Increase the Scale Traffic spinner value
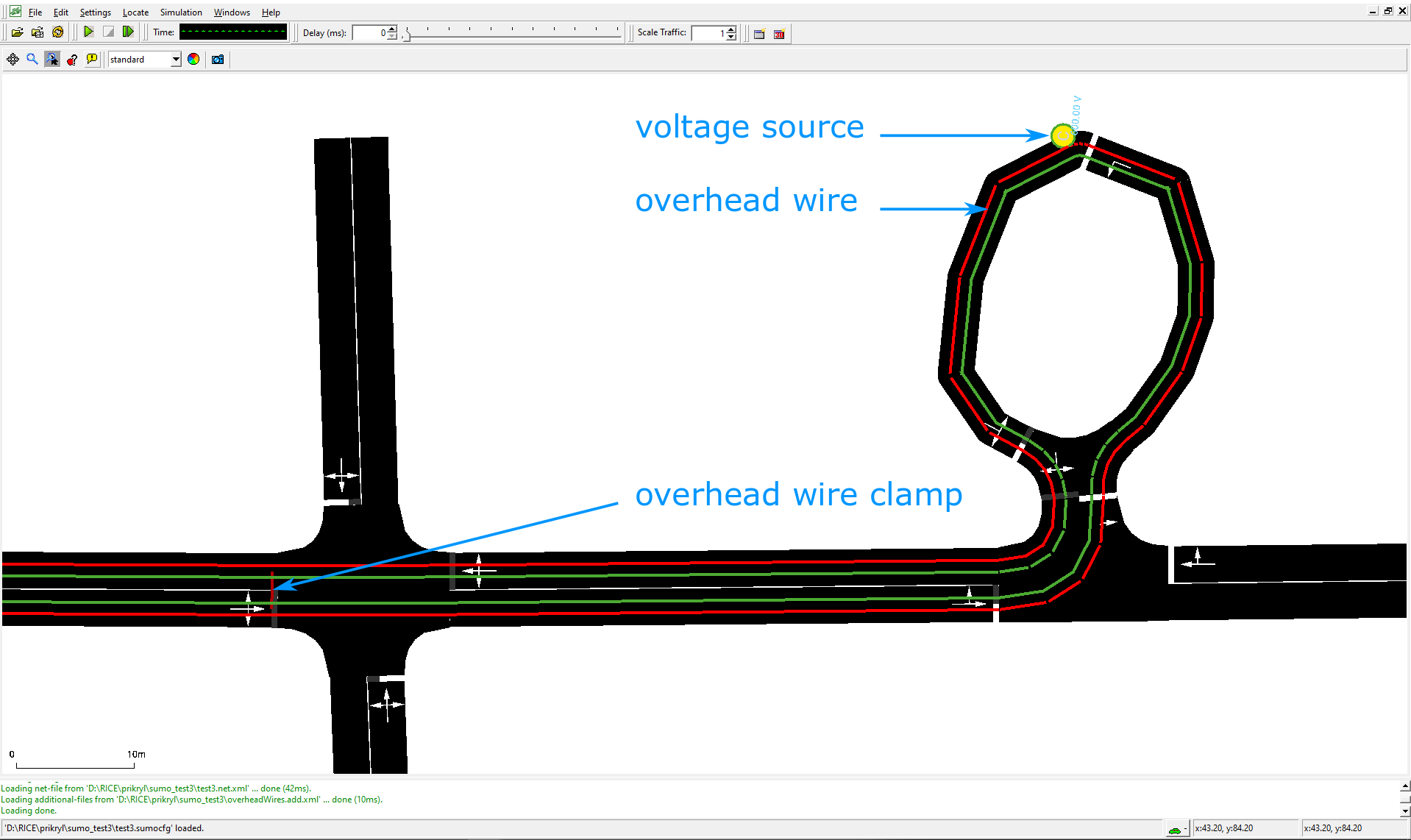The width and height of the screenshot is (1411, 840). tap(731, 29)
